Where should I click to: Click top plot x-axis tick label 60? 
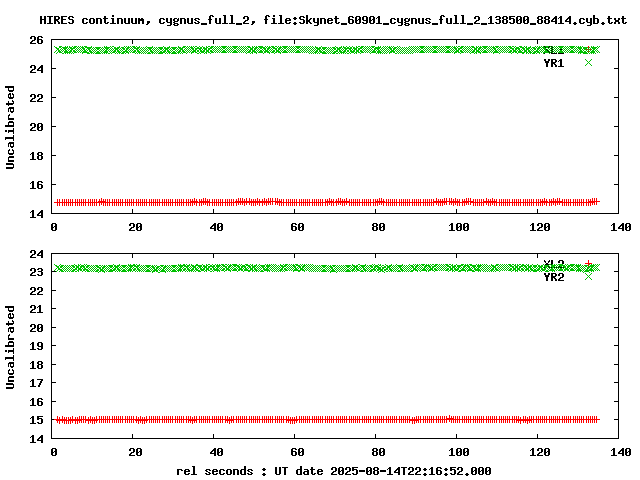(x=297, y=227)
